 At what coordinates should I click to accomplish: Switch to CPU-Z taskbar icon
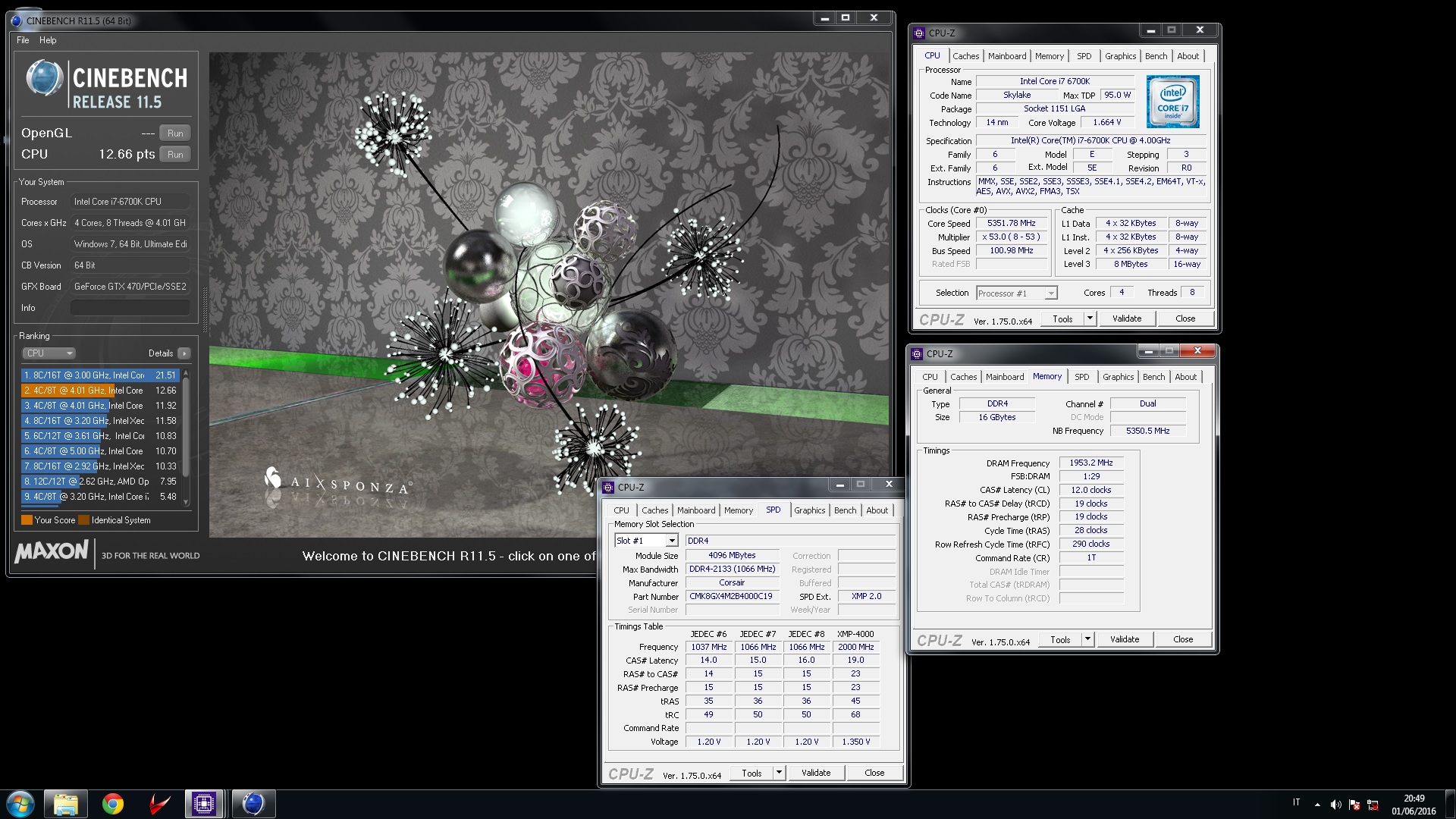pos(204,804)
